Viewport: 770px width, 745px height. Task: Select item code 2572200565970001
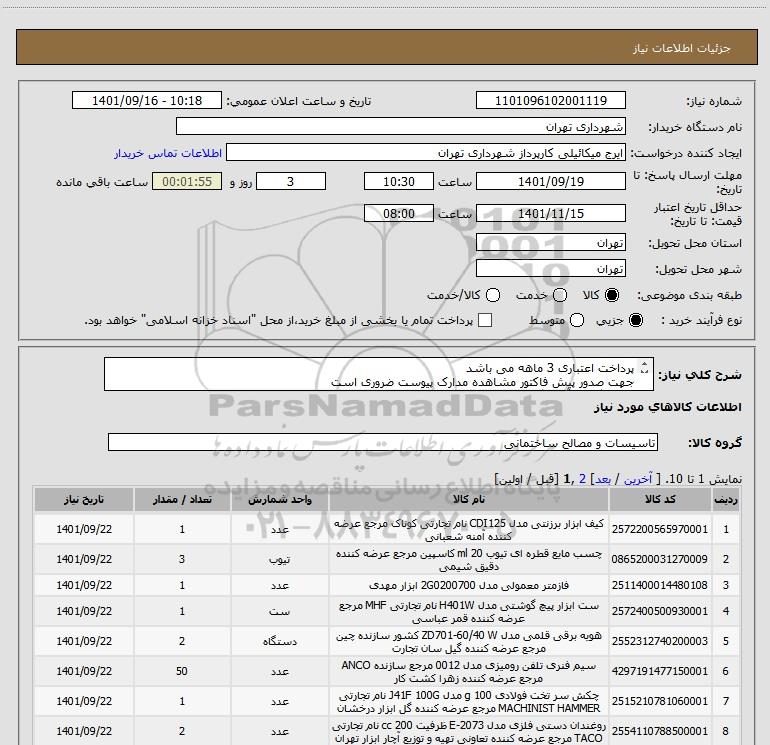coord(660,529)
